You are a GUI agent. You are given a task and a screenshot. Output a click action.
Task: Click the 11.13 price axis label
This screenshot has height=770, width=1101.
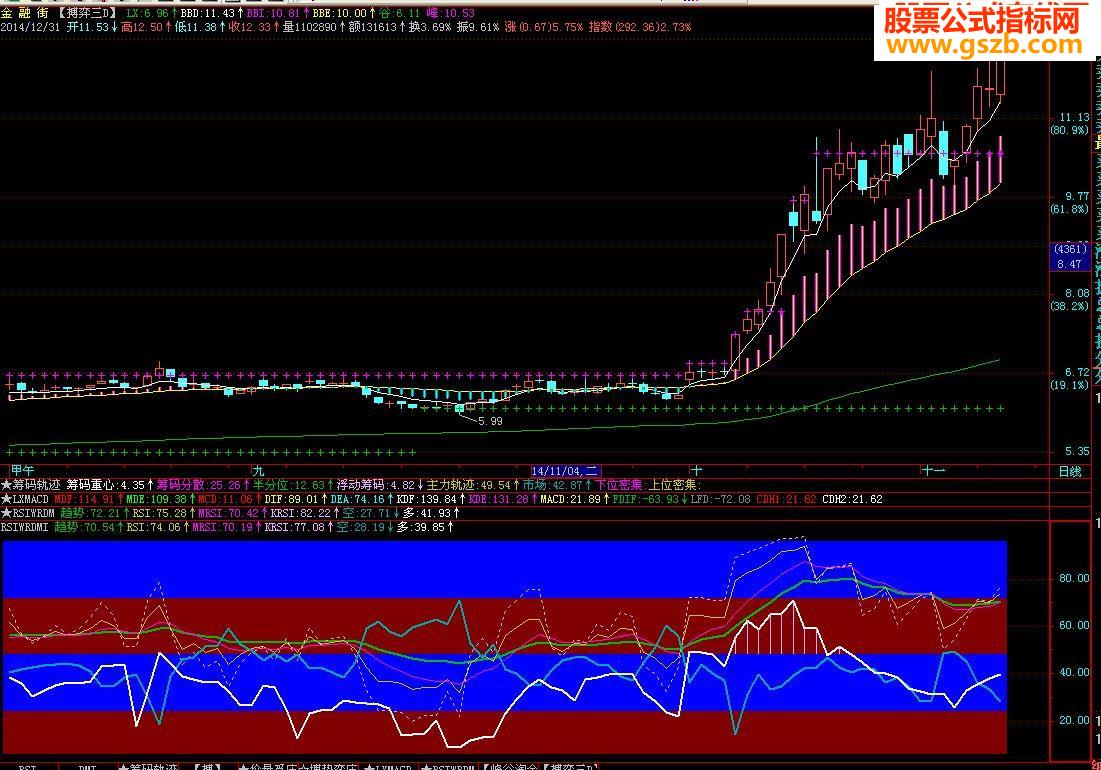pyautogui.click(x=1074, y=117)
